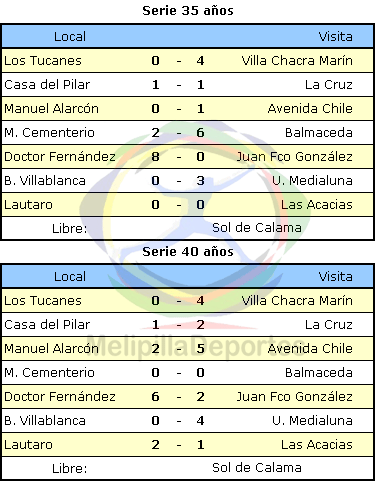375x481 pixels.
Task: Click the Serie 40 años heading
Action: [188, 251]
